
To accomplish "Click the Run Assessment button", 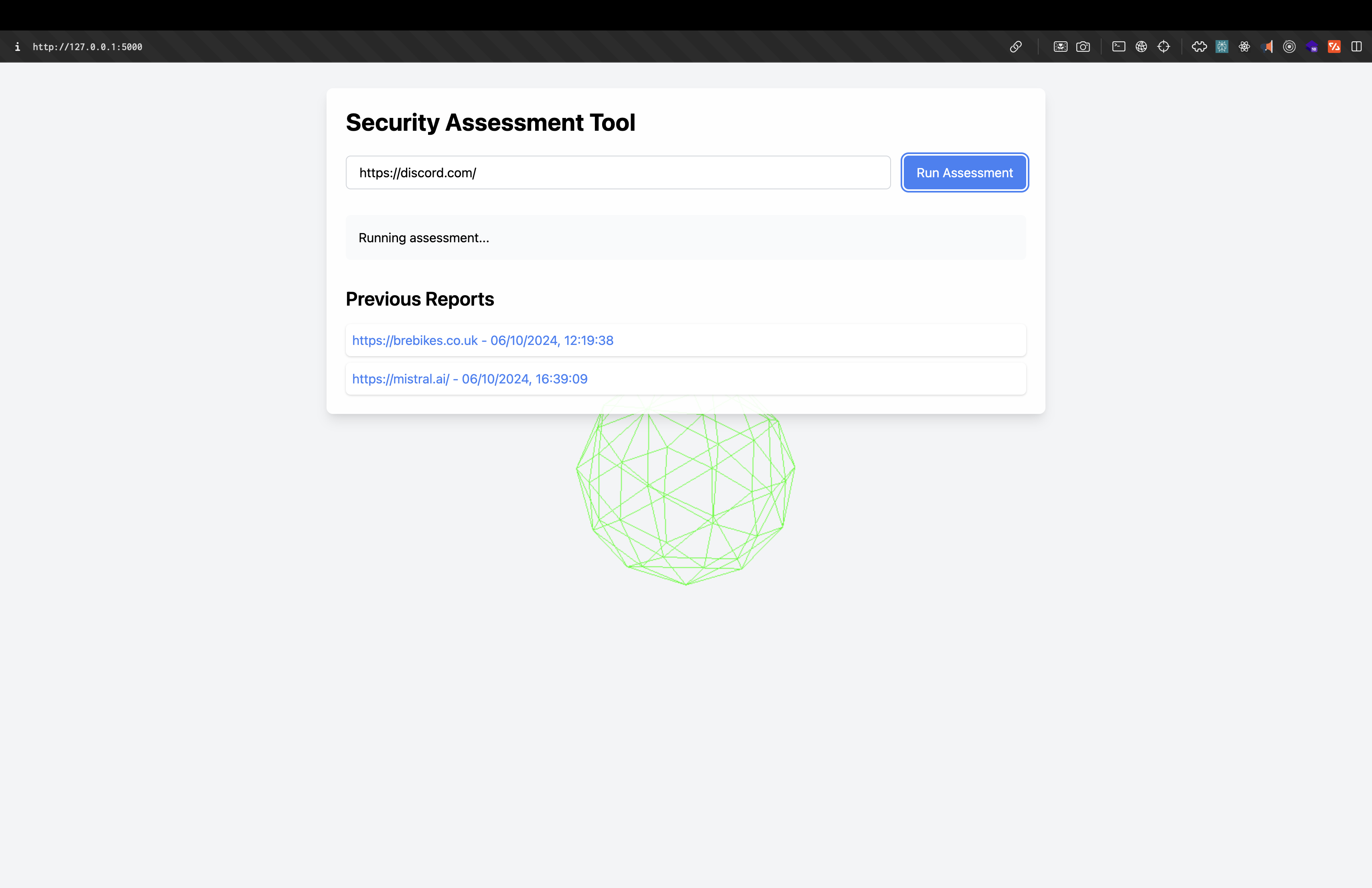I will point(964,173).
